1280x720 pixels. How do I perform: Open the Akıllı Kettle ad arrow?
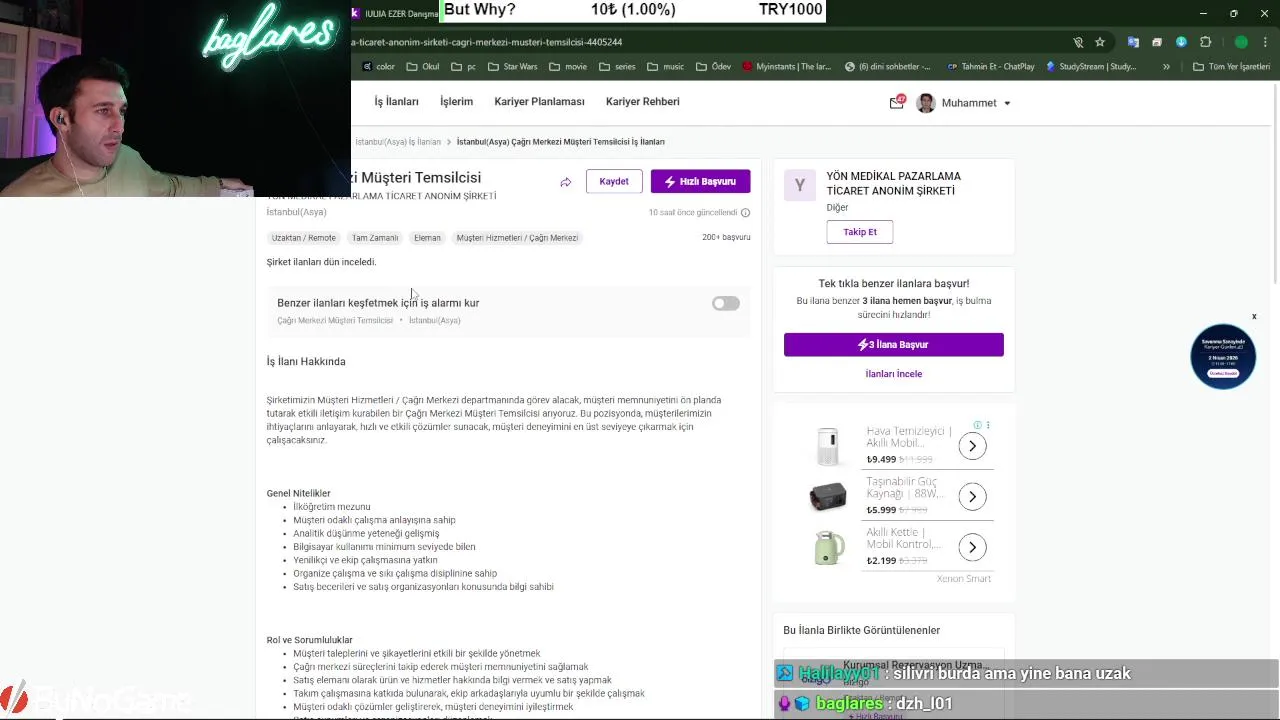click(x=972, y=547)
